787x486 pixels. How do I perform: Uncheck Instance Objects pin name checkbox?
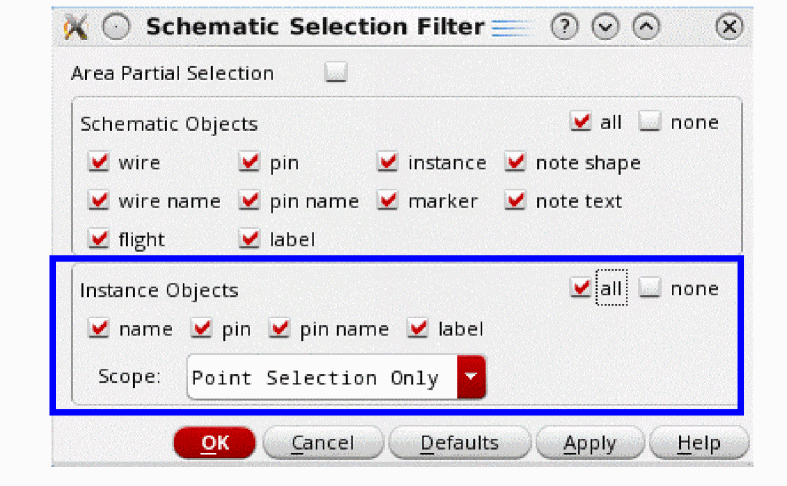pos(280,329)
